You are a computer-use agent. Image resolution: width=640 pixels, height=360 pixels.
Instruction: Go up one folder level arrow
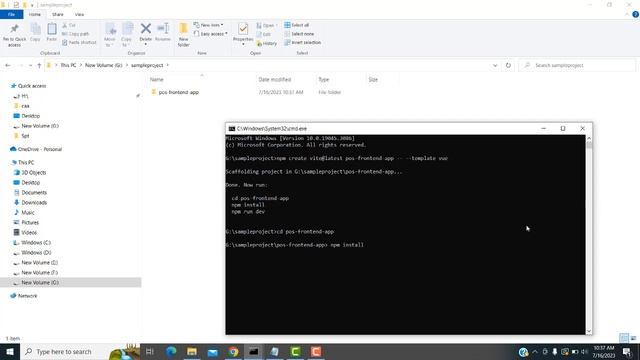(x=39, y=65)
